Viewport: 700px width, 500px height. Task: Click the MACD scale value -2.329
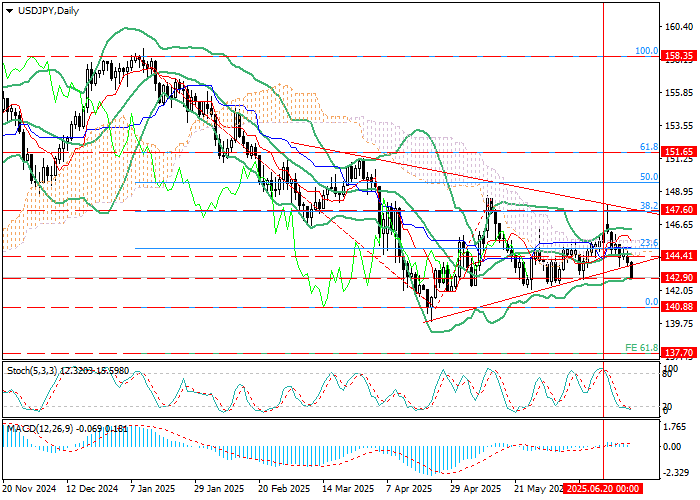point(674,473)
